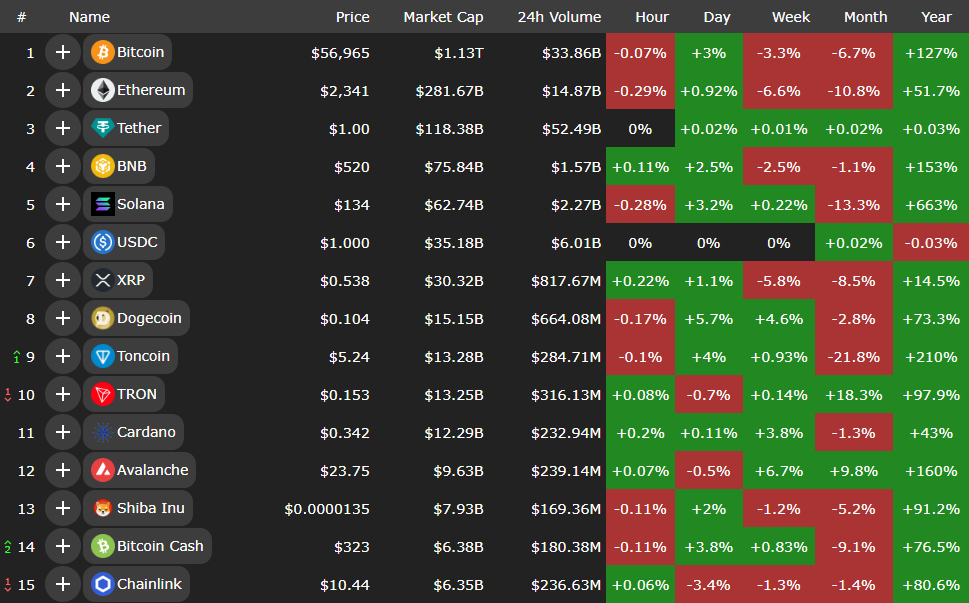Click the TRON logo icon
Viewport: 969px width, 603px height.
pos(102,394)
